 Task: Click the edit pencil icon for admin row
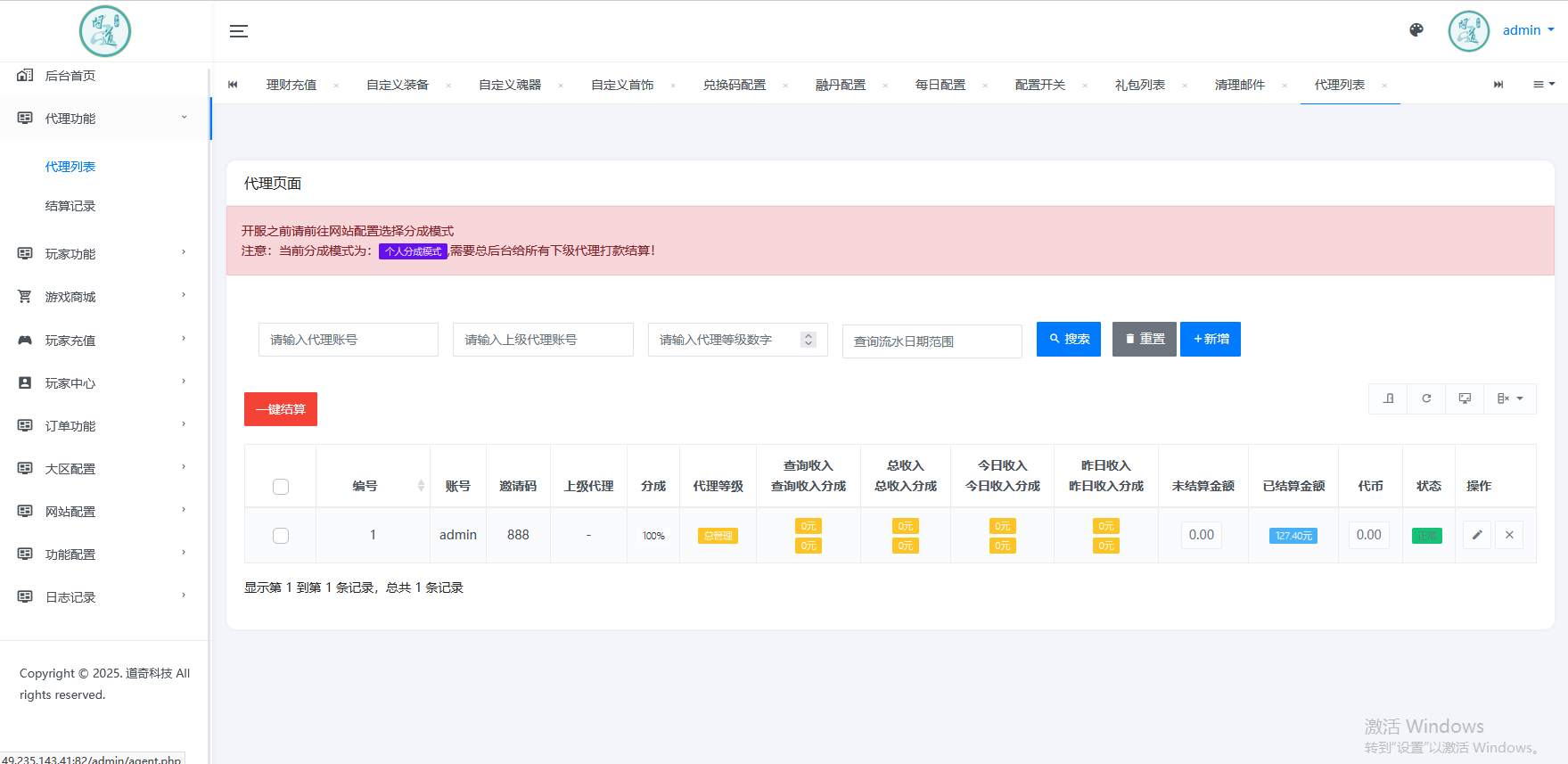[x=1477, y=535]
